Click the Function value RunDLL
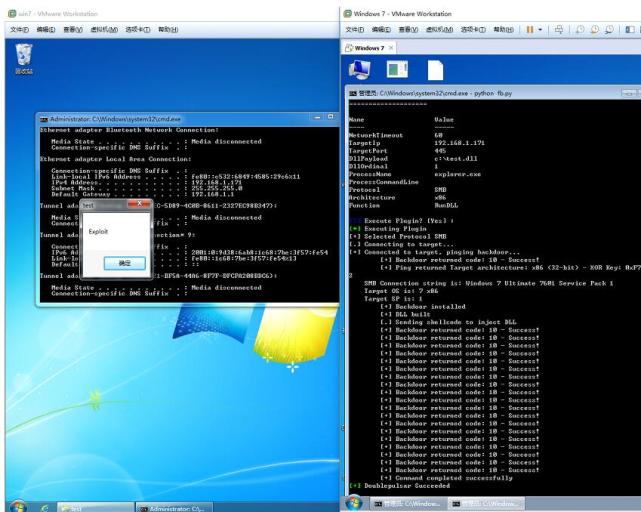The height and width of the screenshot is (512, 641). click(x=446, y=205)
